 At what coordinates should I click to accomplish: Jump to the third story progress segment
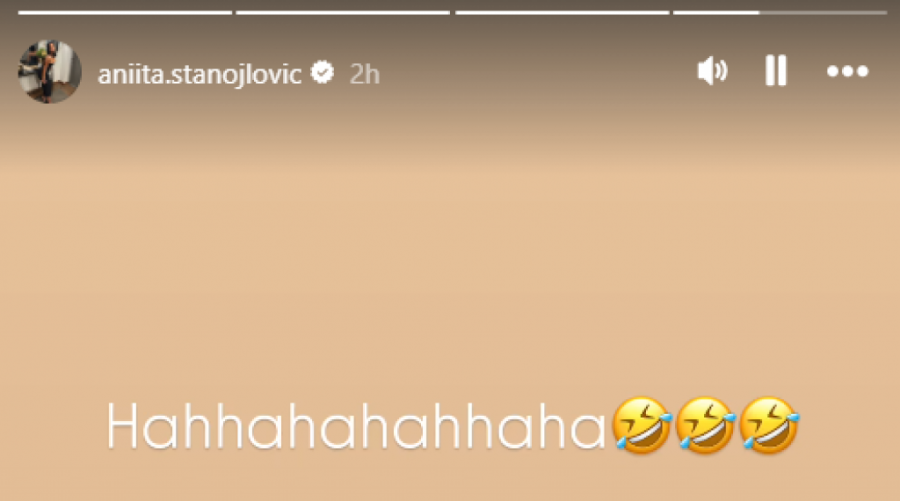pos(562,12)
